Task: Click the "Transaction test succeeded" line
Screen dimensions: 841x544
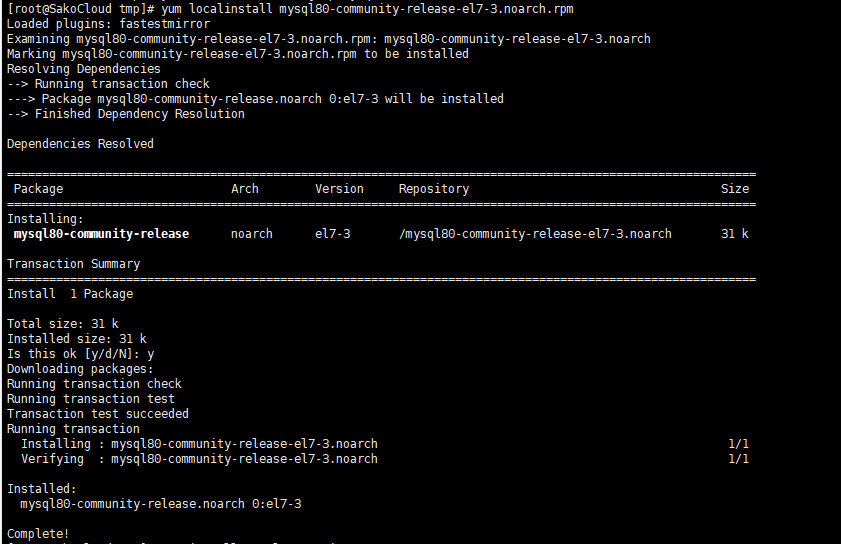Action: tap(98, 414)
